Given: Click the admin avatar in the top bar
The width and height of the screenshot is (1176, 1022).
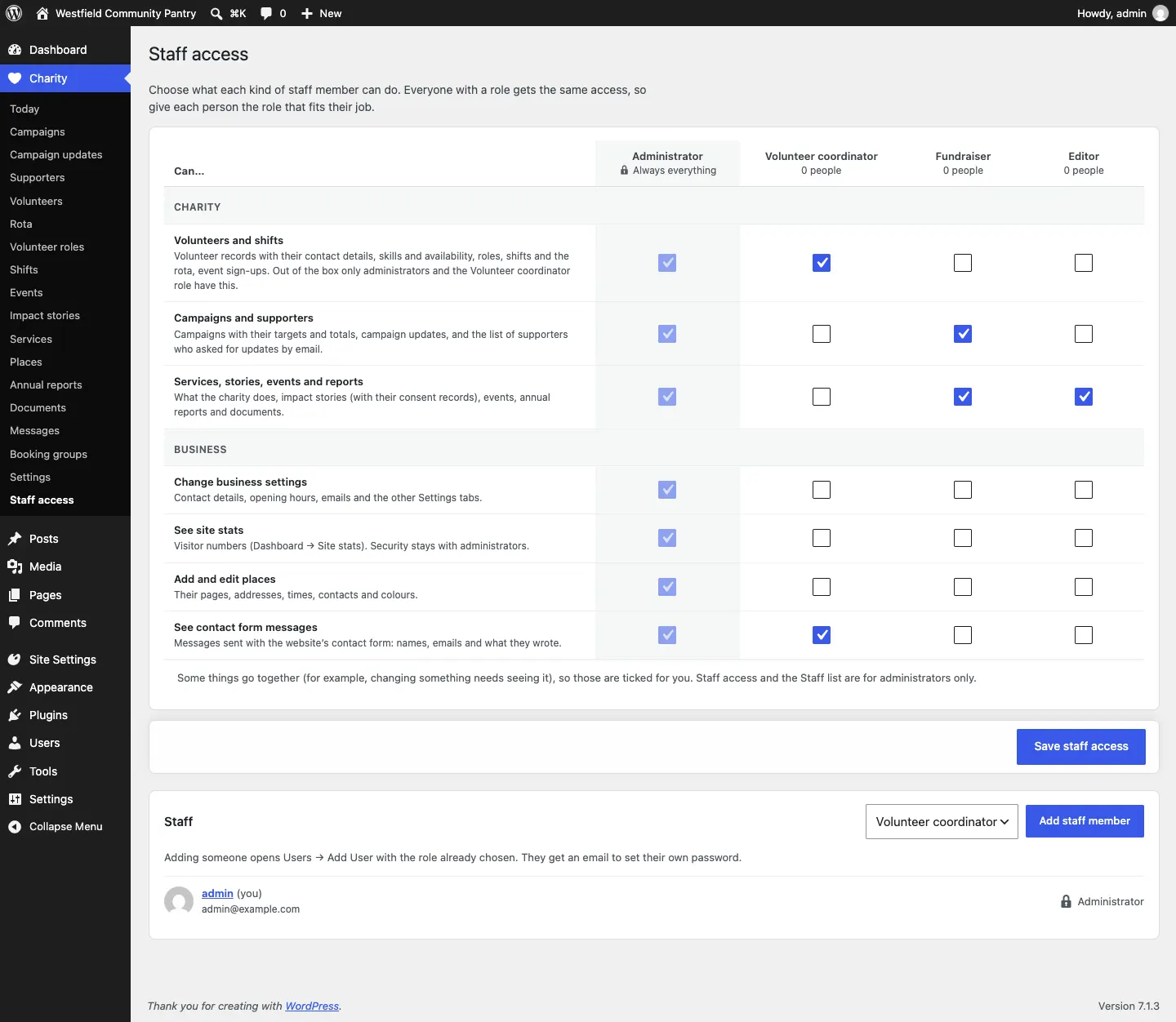Looking at the screenshot, I should [1160, 13].
